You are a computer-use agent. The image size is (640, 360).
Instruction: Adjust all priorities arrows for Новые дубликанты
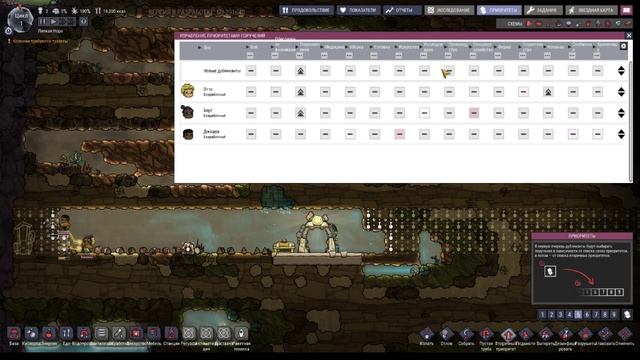tap(621, 71)
